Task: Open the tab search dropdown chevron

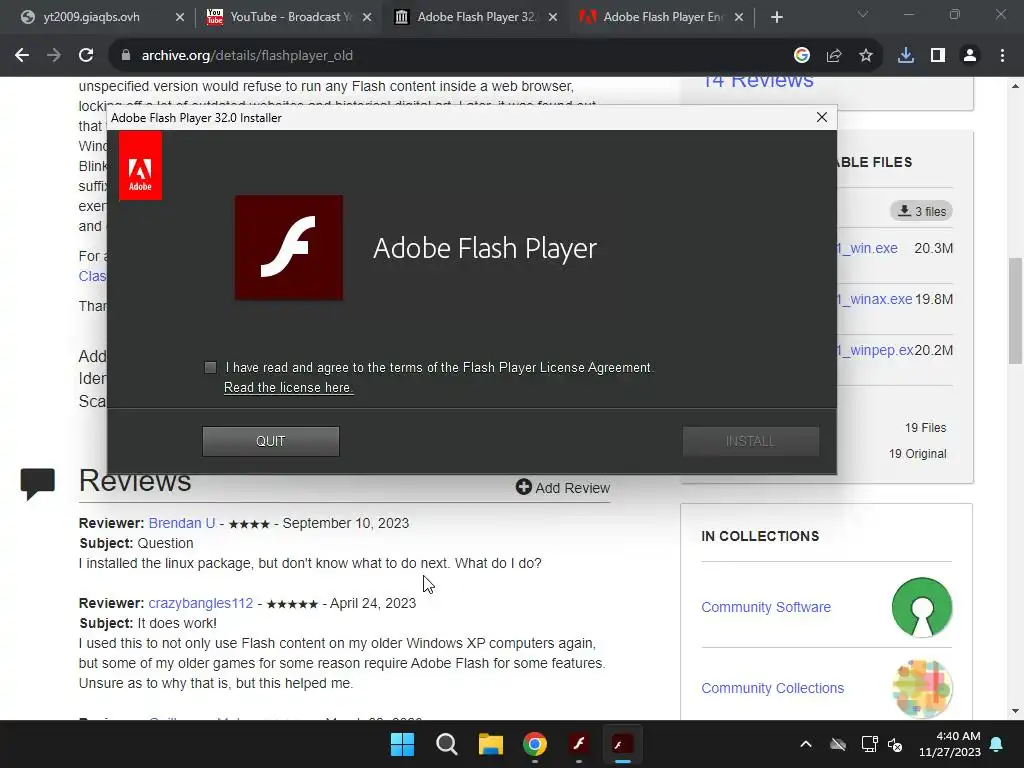Action: tap(863, 14)
